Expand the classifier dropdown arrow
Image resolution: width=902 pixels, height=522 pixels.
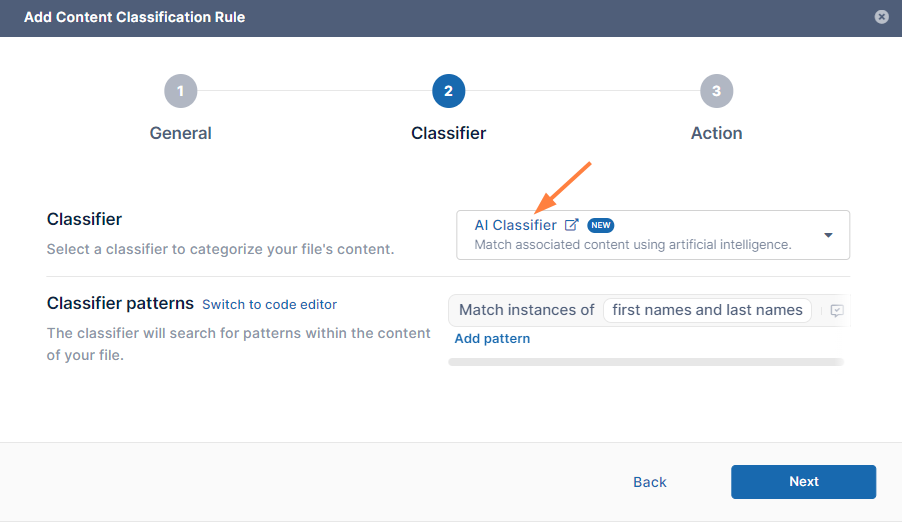tap(828, 235)
